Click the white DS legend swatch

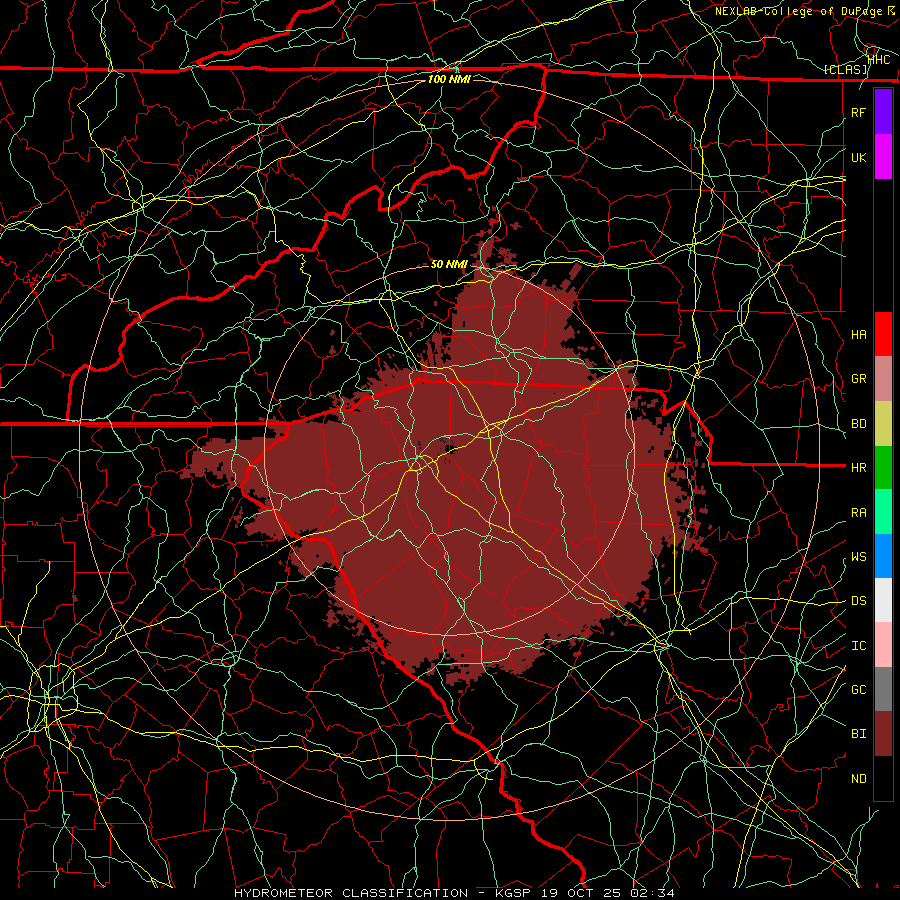pyautogui.click(x=883, y=600)
